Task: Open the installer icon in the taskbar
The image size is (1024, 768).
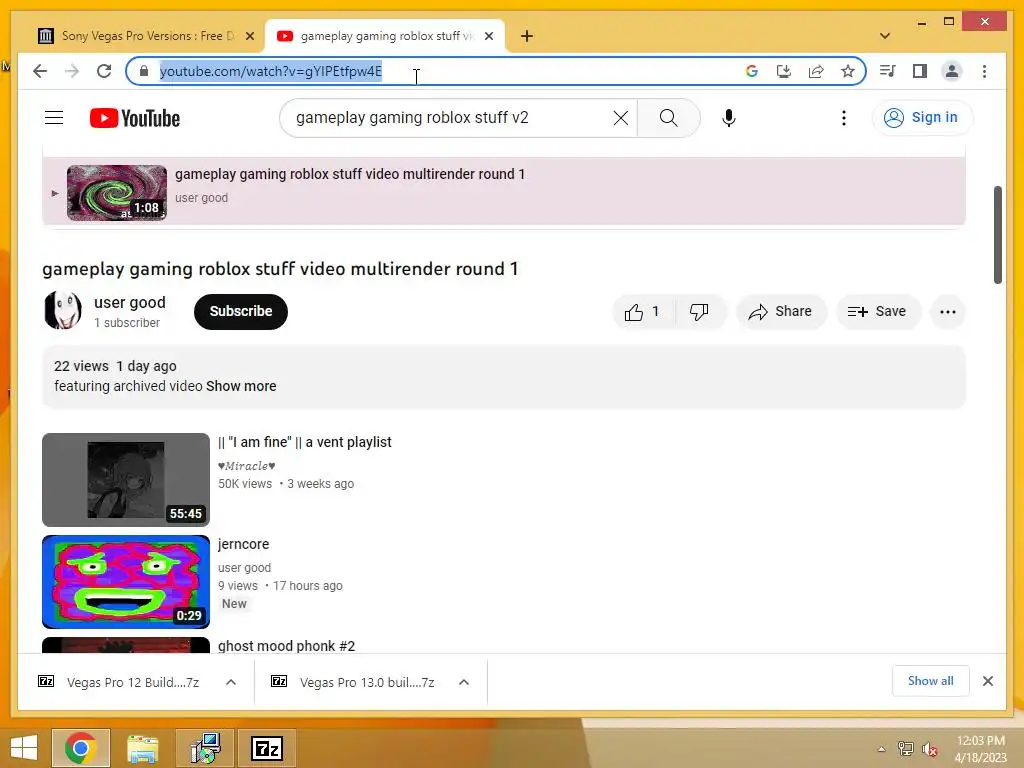Action: tap(205, 748)
